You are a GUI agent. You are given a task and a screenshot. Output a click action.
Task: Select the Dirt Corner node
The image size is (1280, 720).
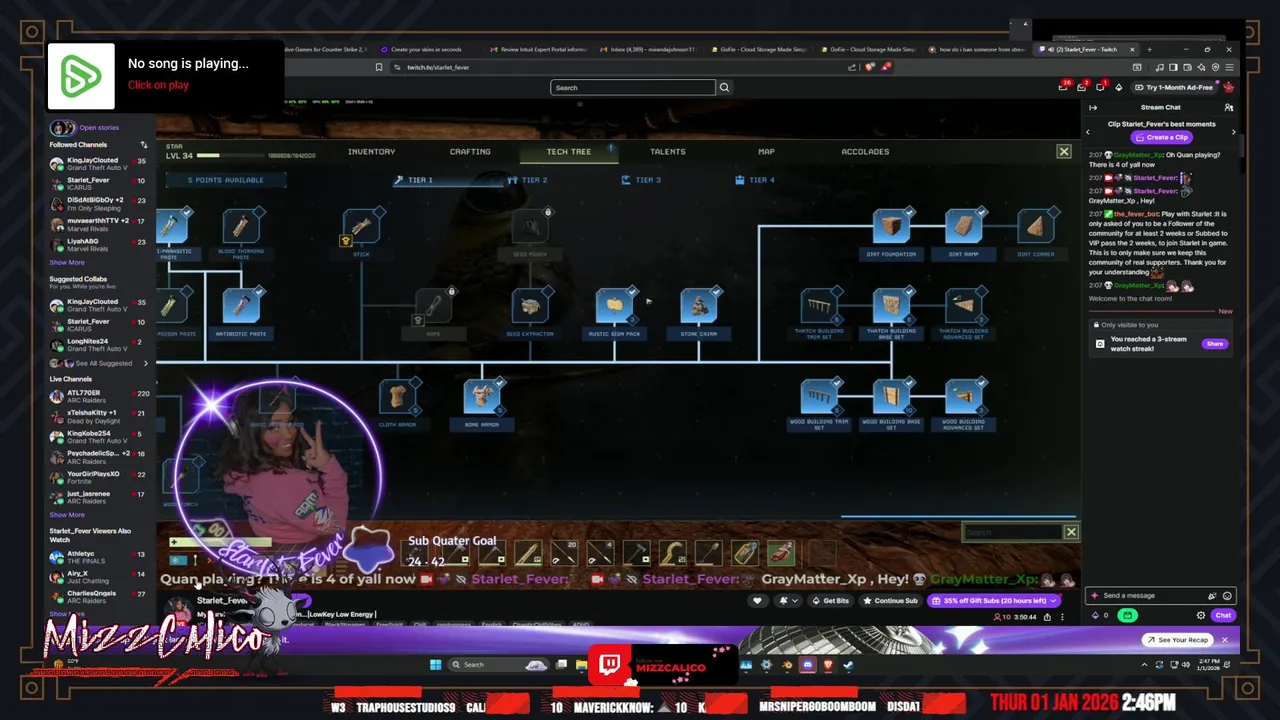tap(1035, 227)
